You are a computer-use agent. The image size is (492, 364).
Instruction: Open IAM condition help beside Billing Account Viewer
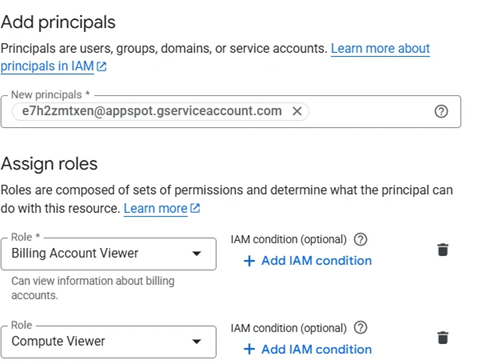[x=360, y=239]
